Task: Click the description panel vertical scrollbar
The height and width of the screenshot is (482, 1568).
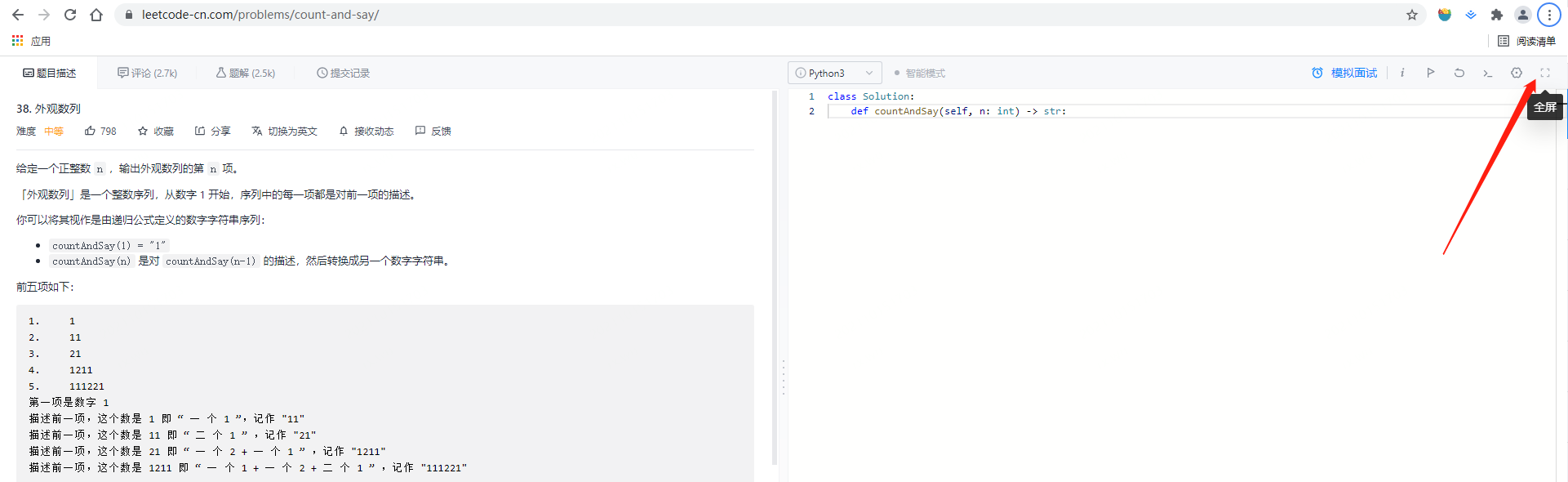Action: pos(775,278)
